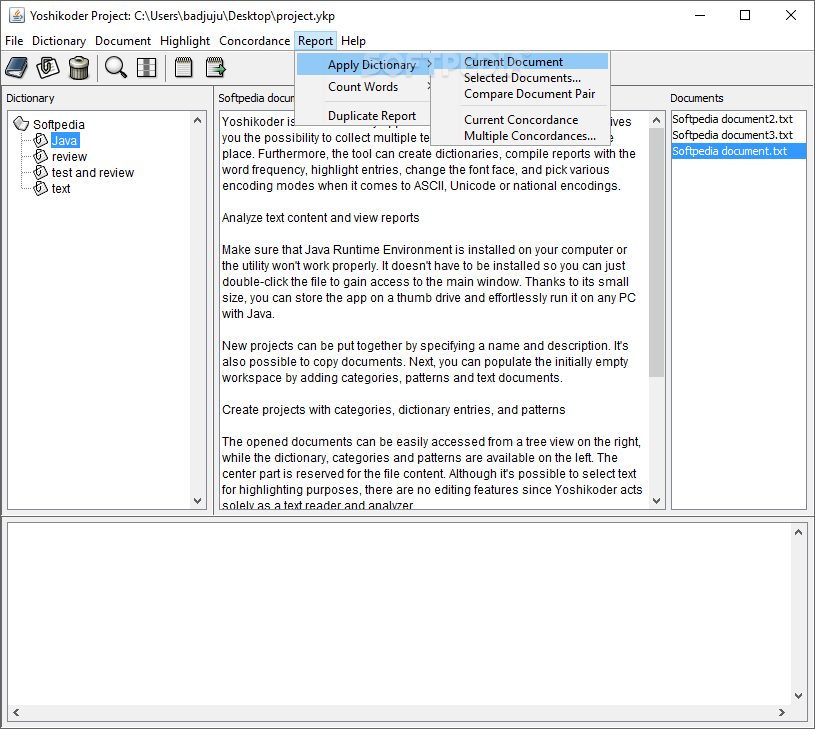Click bottom report pane scroll up arrow
The width and height of the screenshot is (815, 729).
[x=798, y=532]
